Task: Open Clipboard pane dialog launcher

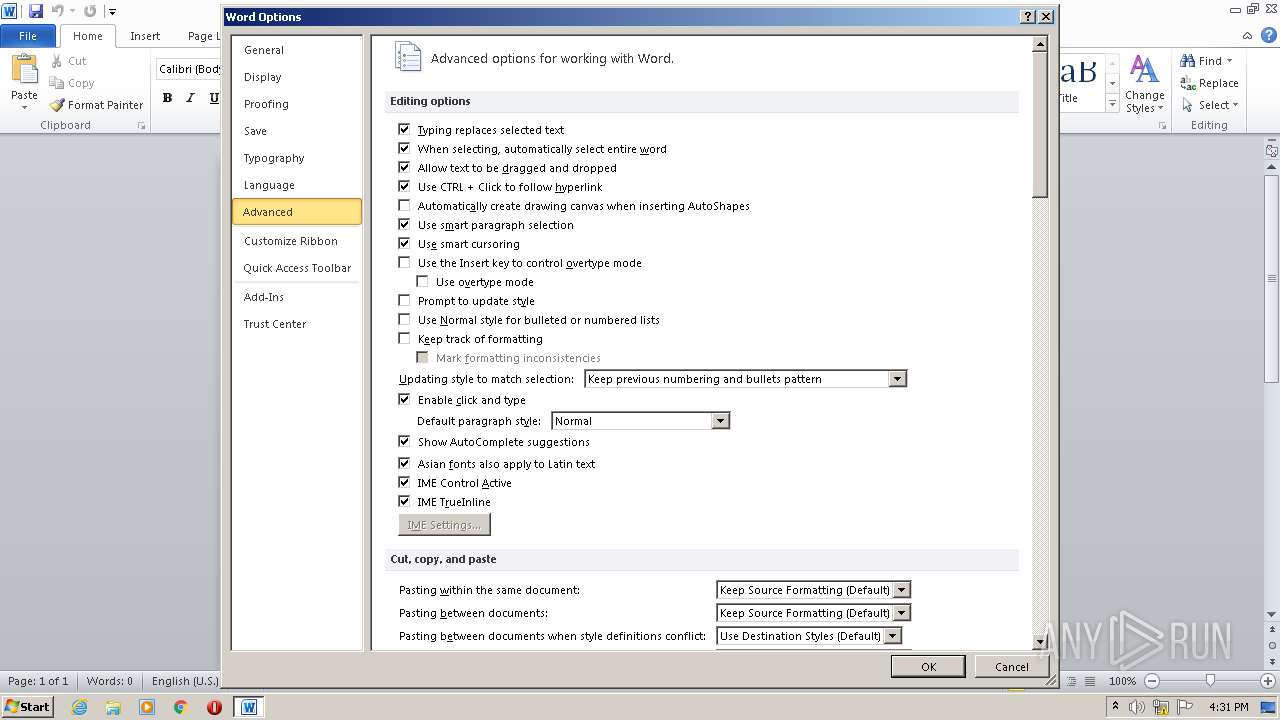Action: [x=141, y=126]
